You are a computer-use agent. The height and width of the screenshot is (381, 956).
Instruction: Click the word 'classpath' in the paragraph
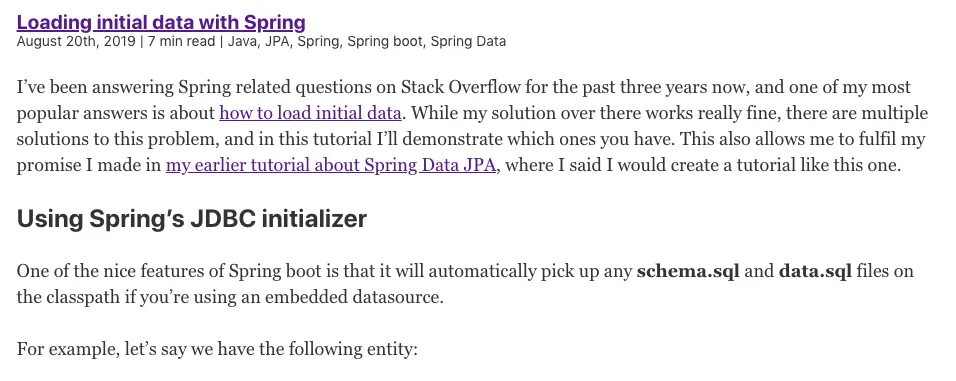coord(79,297)
